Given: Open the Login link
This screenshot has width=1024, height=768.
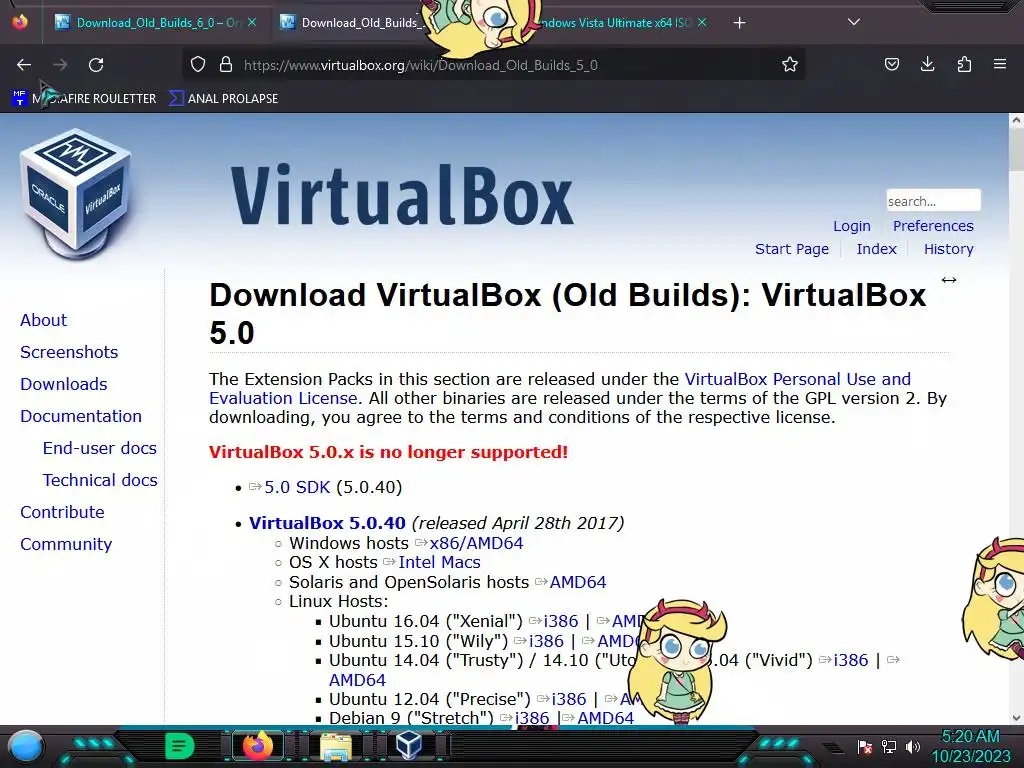Looking at the screenshot, I should [x=852, y=226].
